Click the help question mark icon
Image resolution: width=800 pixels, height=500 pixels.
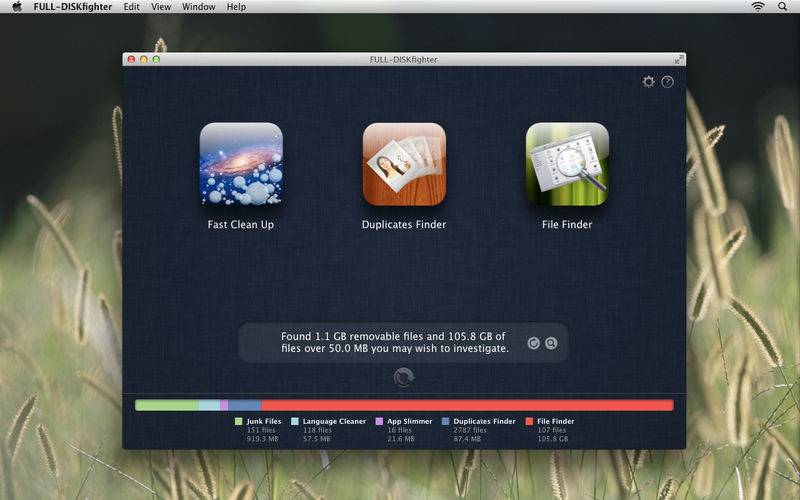click(x=667, y=82)
